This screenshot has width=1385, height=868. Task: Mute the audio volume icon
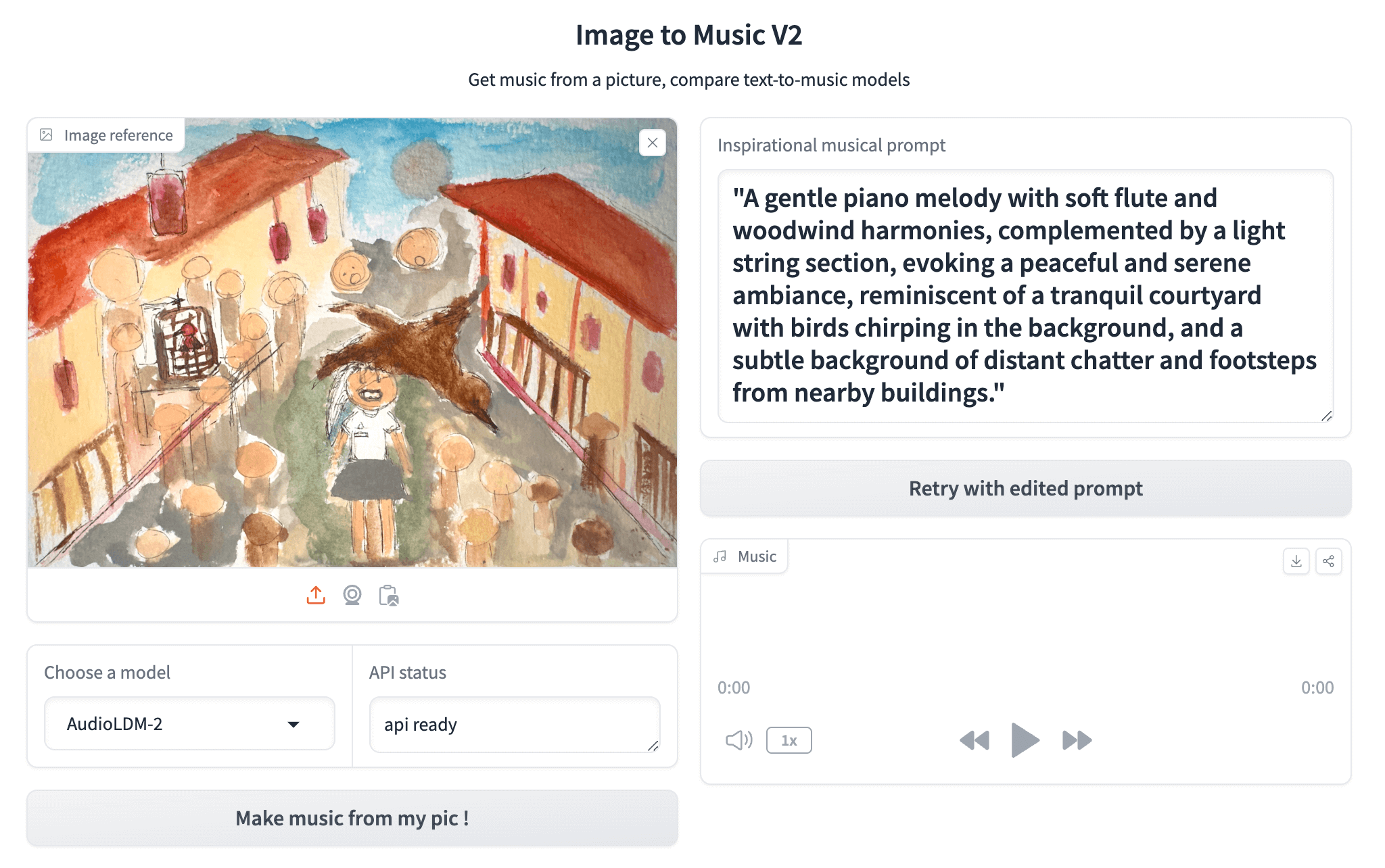click(738, 740)
